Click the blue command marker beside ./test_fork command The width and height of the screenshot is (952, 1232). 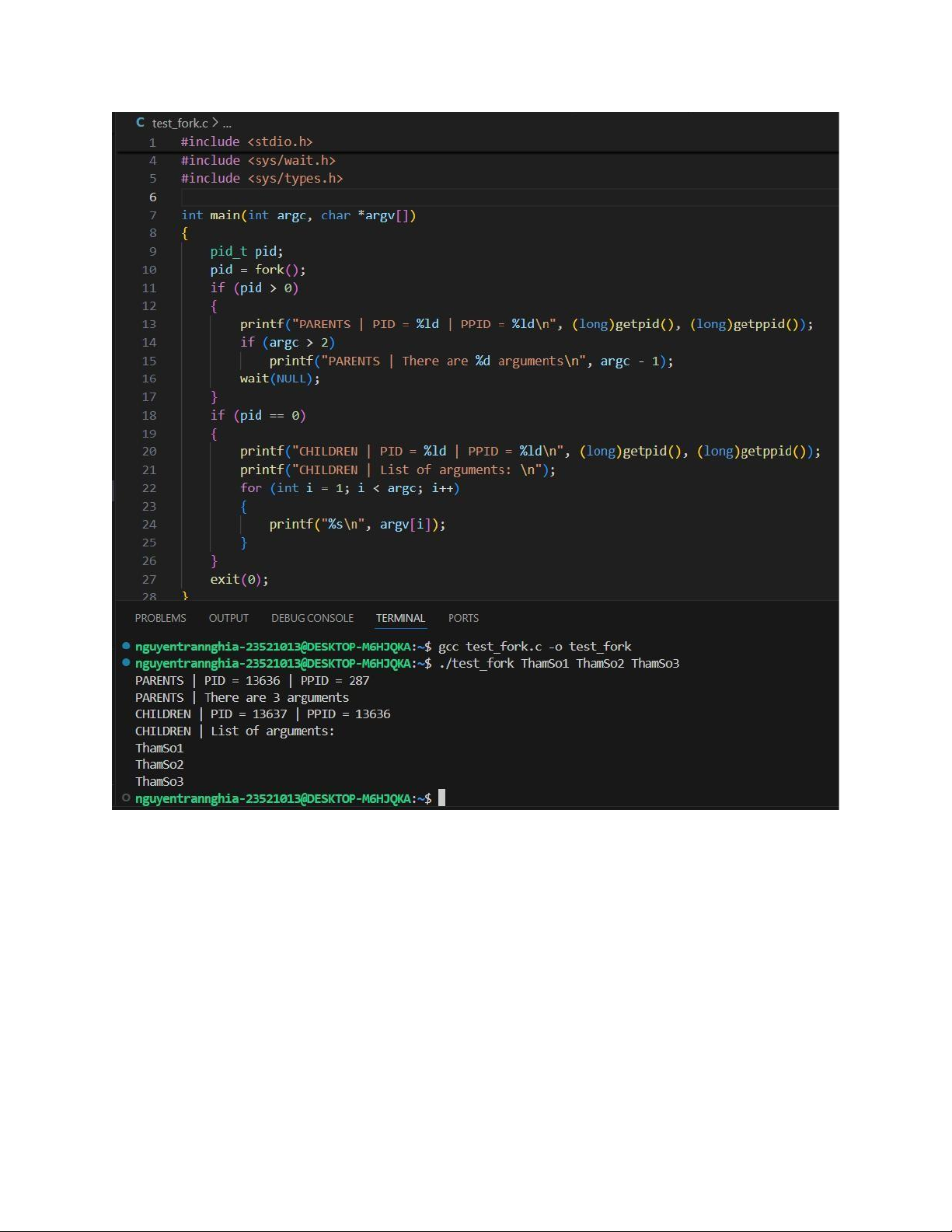126,663
